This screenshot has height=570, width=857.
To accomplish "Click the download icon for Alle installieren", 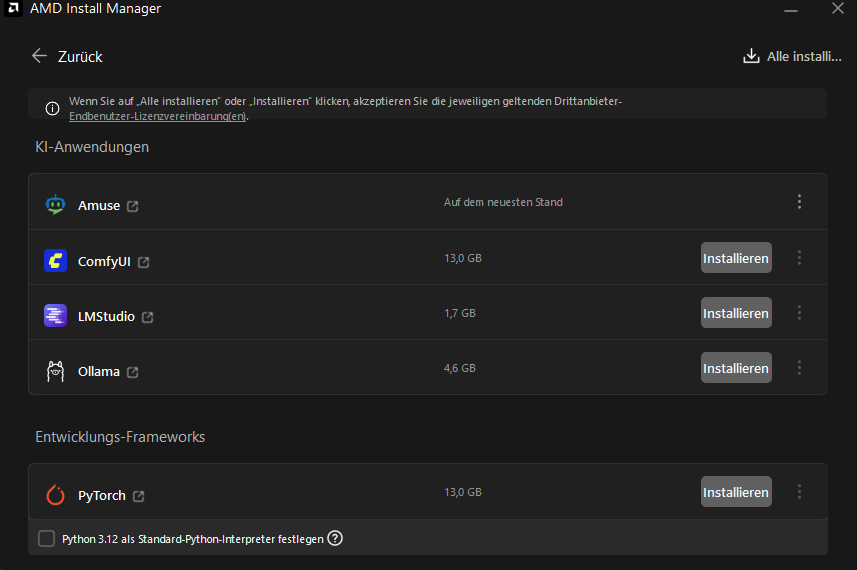I will tap(752, 56).
